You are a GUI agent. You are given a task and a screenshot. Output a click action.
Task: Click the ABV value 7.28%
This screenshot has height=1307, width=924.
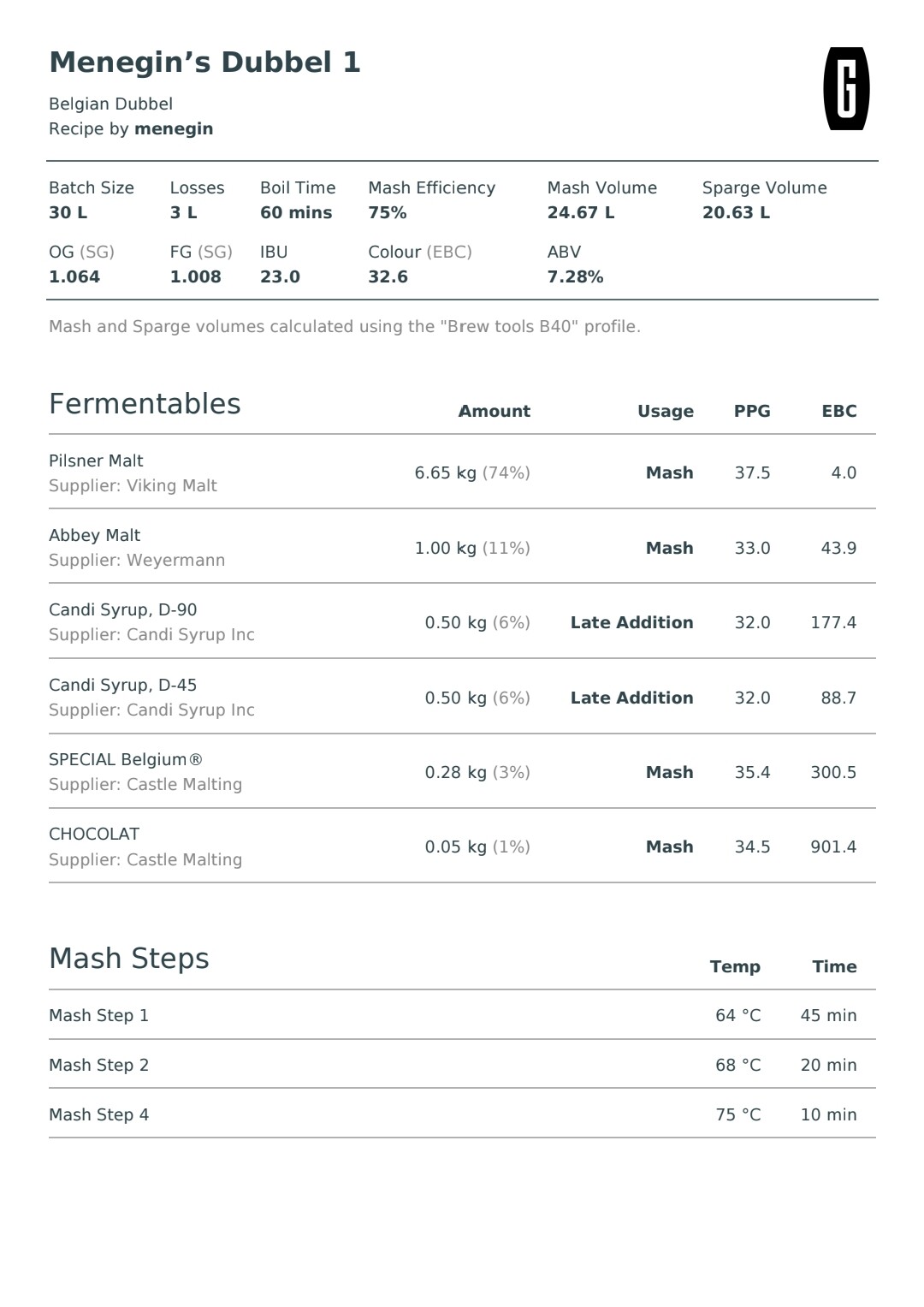click(576, 277)
